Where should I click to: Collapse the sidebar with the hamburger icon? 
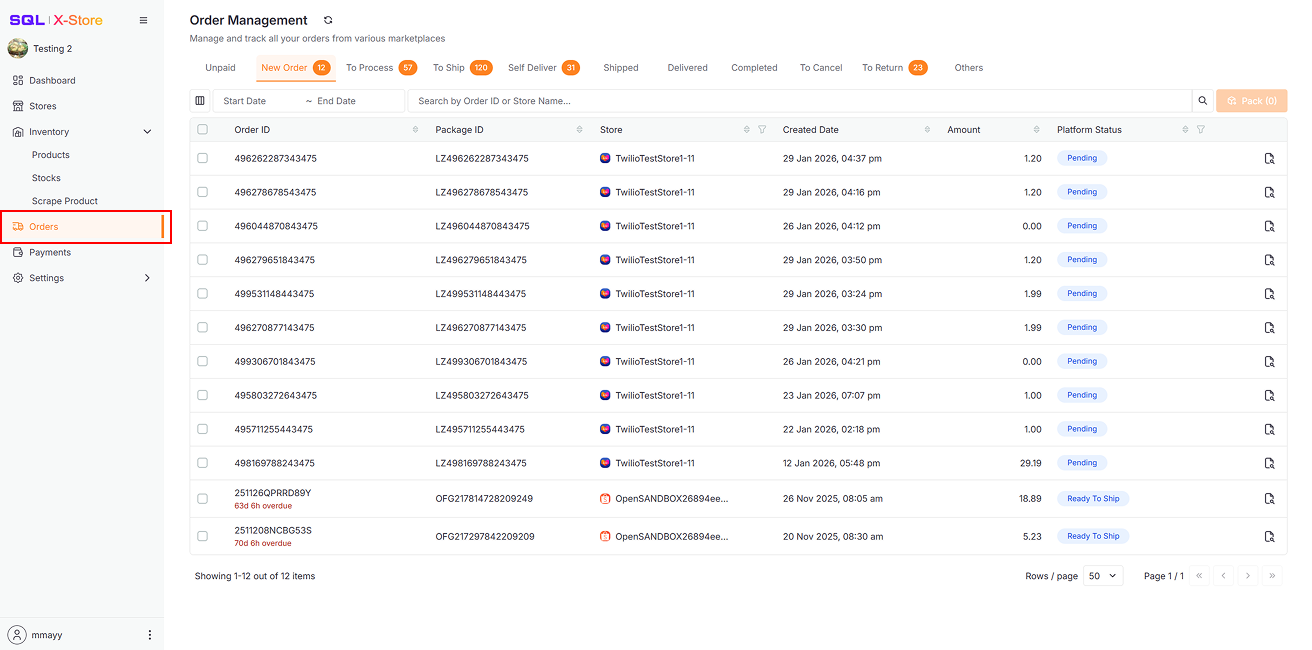(143, 19)
